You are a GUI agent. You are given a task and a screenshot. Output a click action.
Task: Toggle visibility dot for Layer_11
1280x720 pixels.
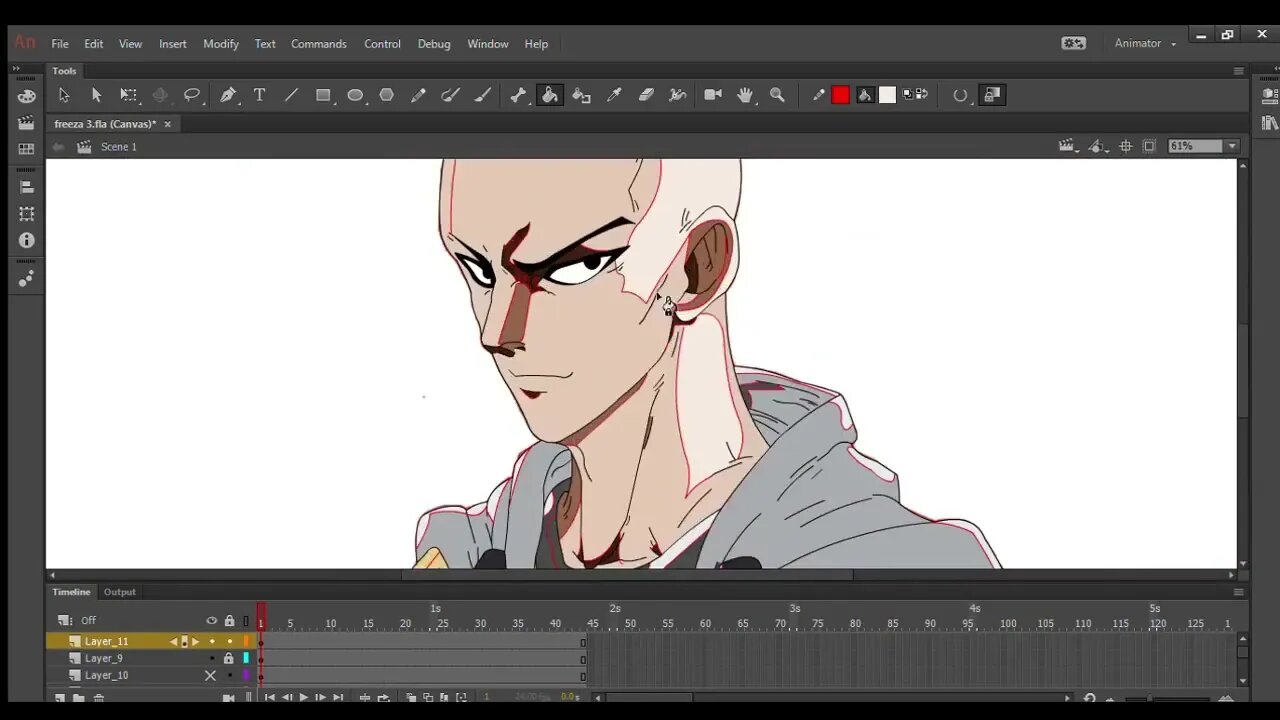coord(211,641)
